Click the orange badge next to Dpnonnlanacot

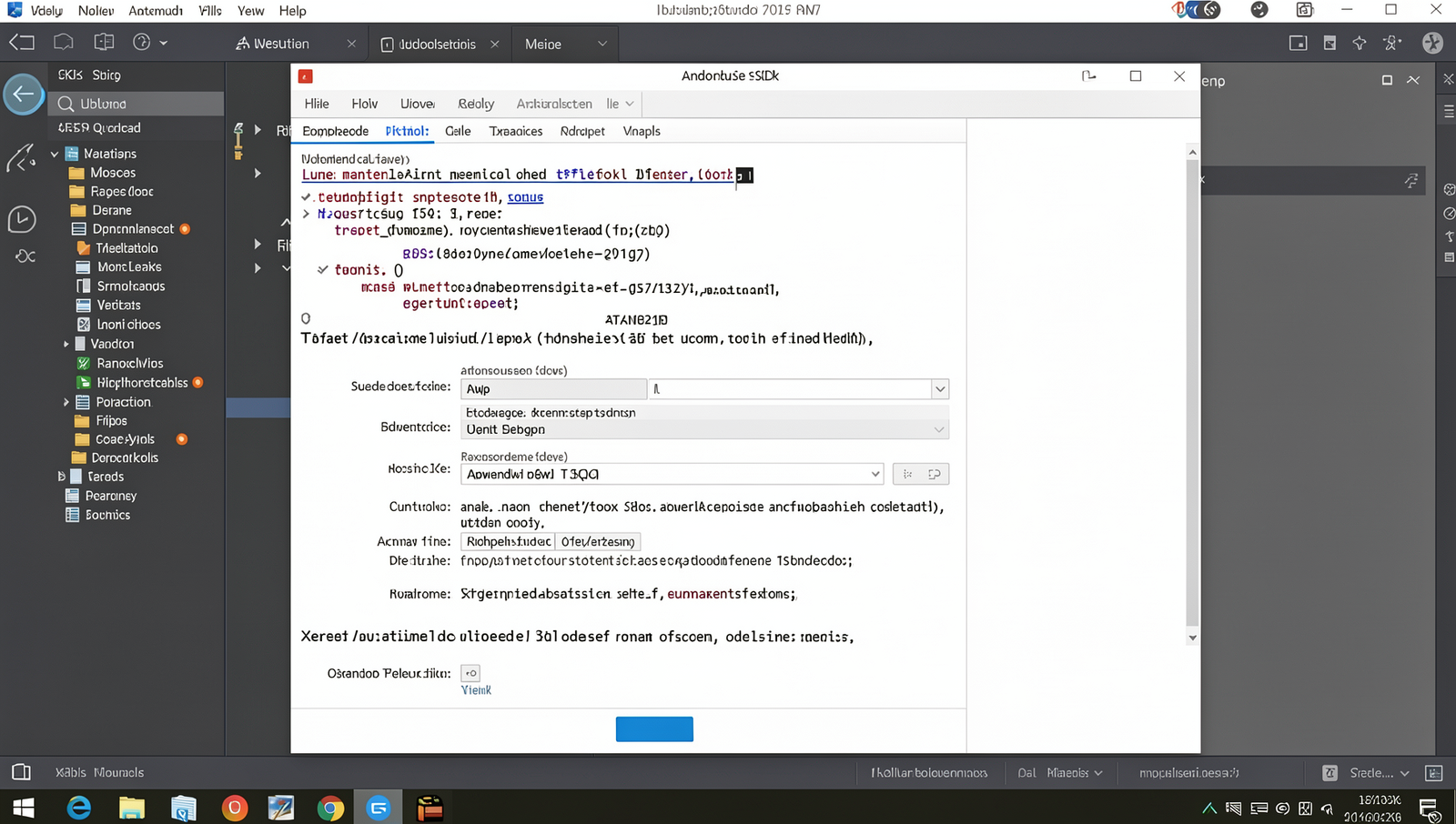coord(185,229)
